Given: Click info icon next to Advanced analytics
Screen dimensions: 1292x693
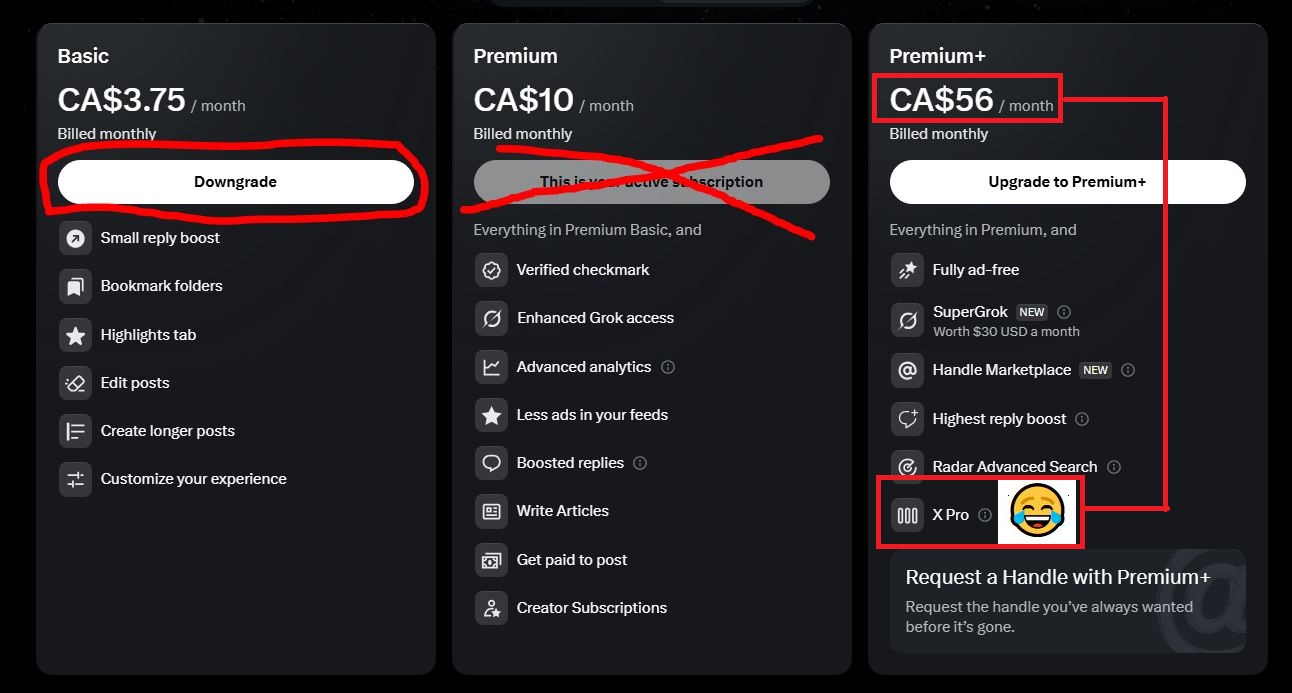Looking at the screenshot, I should (668, 367).
